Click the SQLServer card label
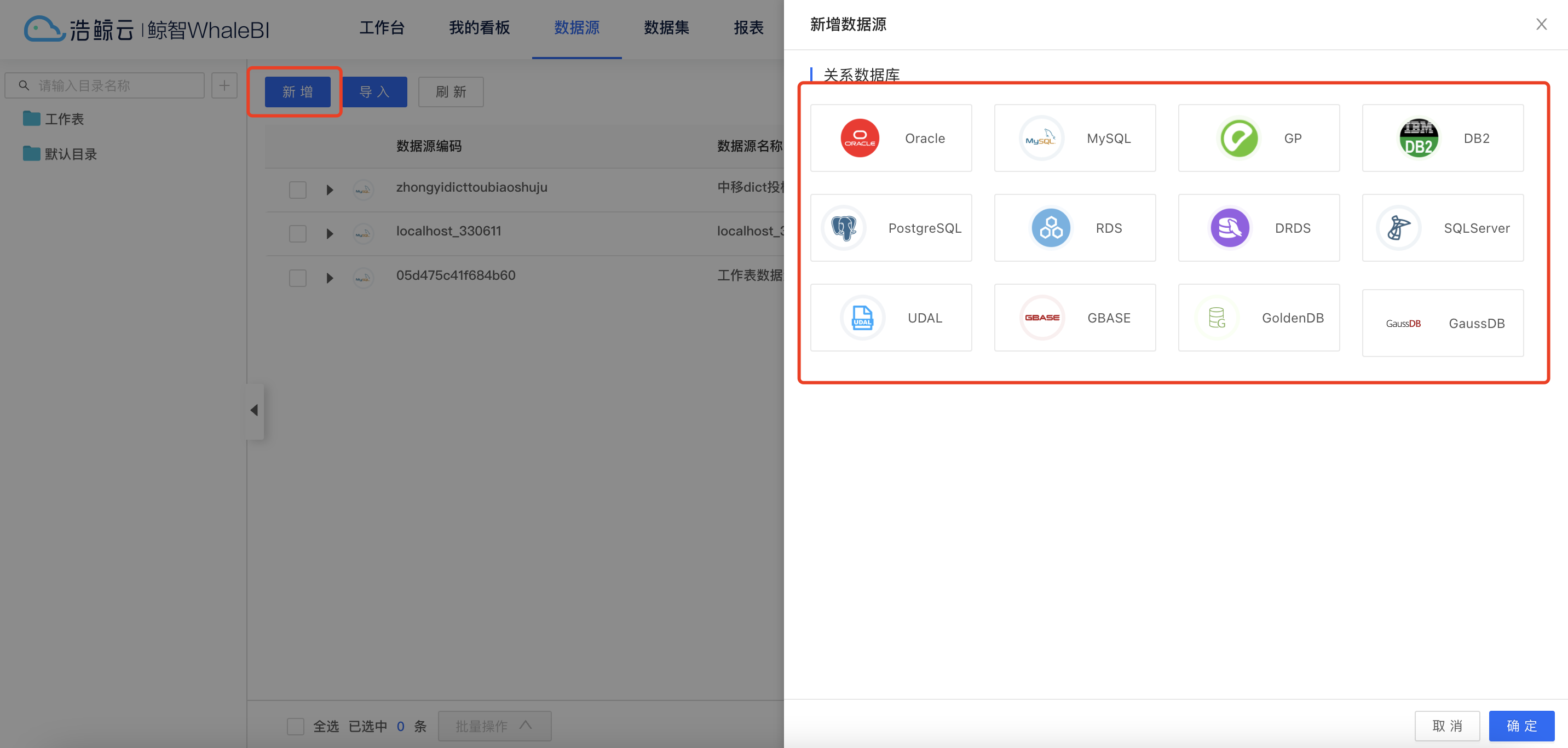This screenshot has width=1568, height=748. point(1477,228)
